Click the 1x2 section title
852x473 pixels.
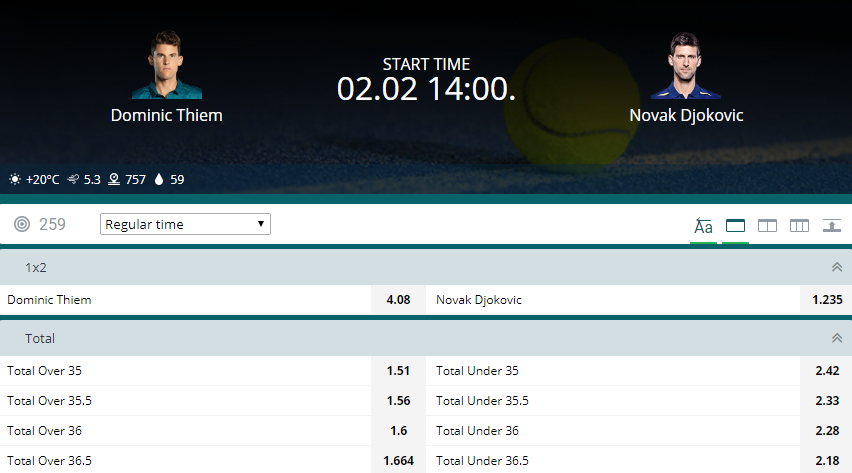36,267
